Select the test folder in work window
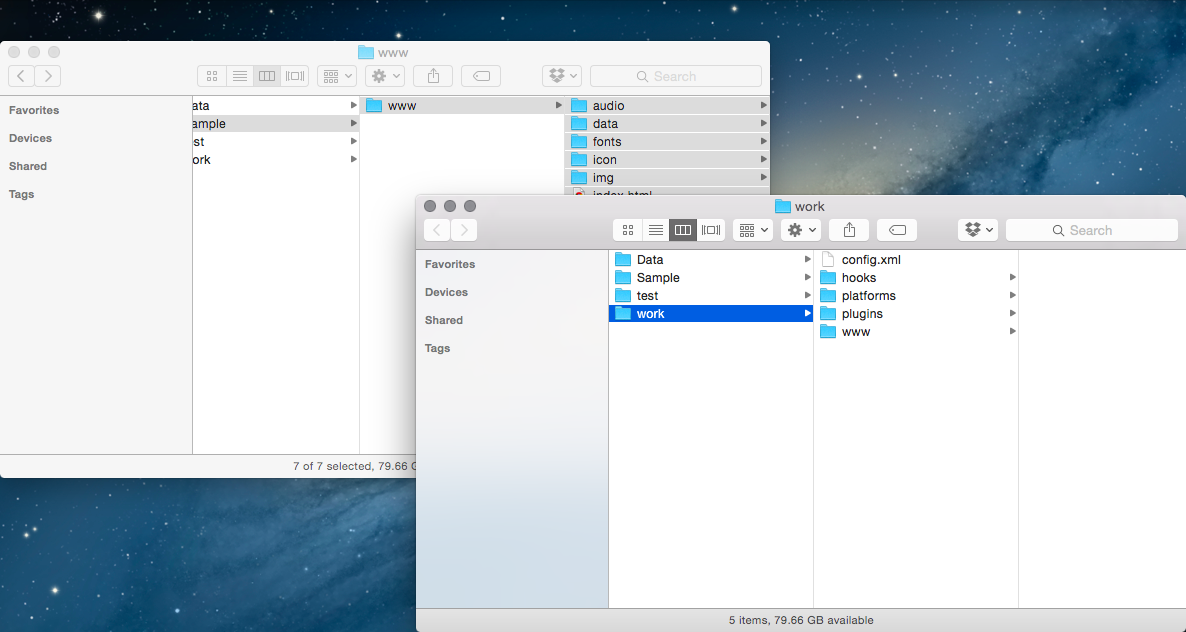1186x632 pixels. tap(711, 296)
